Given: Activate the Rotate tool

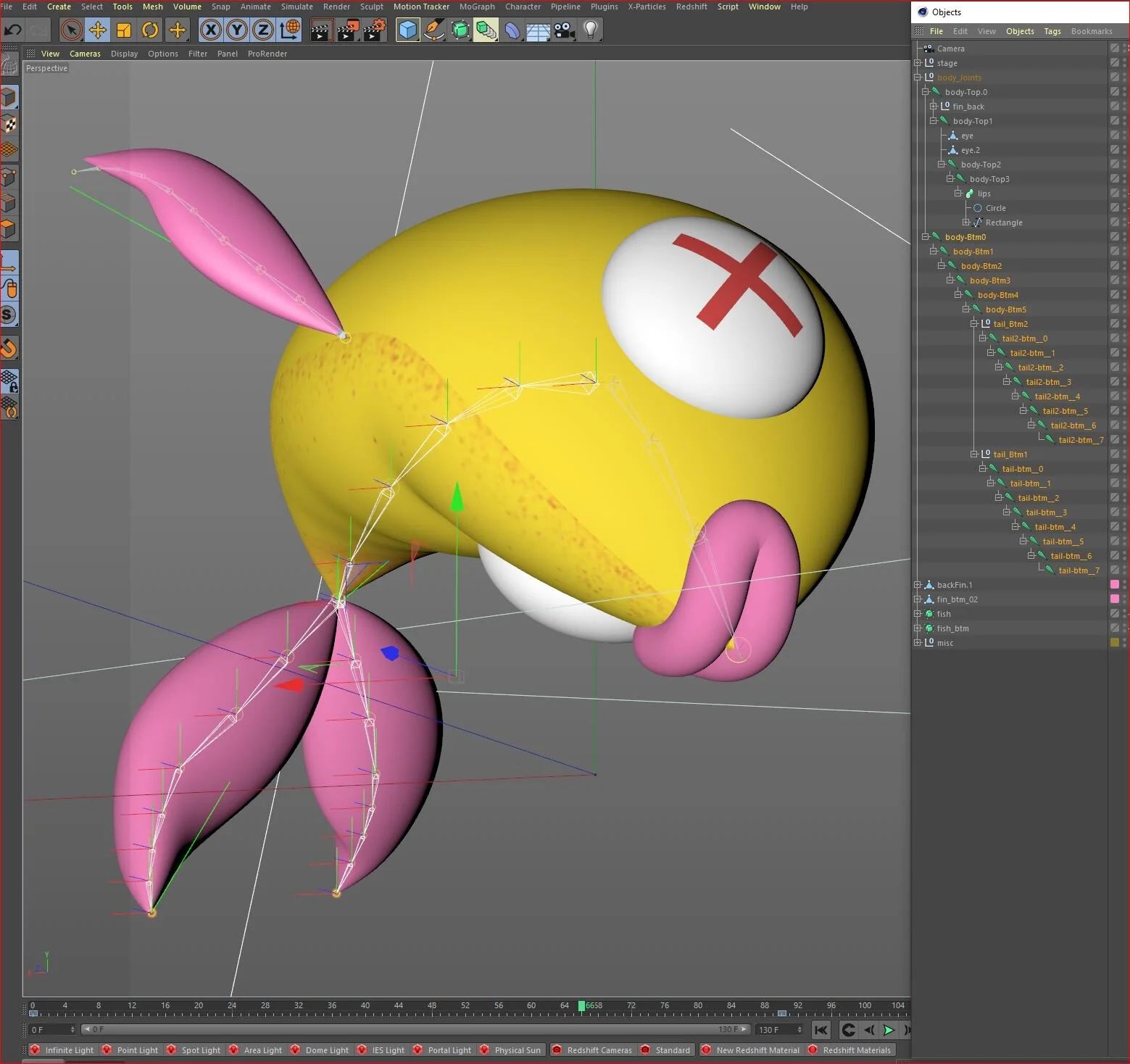Looking at the screenshot, I should [x=150, y=30].
